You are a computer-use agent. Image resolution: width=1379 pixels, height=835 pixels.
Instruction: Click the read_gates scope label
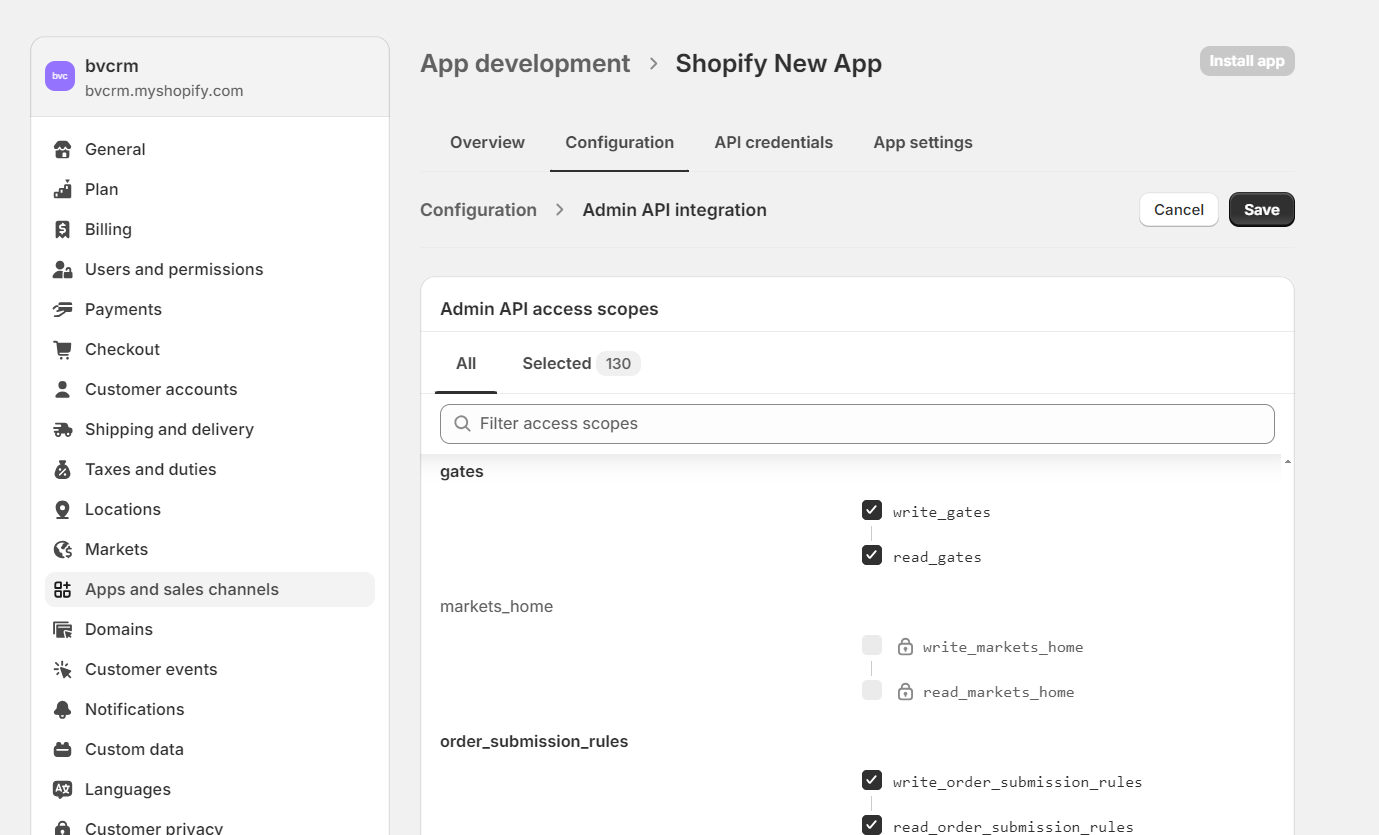[937, 557]
